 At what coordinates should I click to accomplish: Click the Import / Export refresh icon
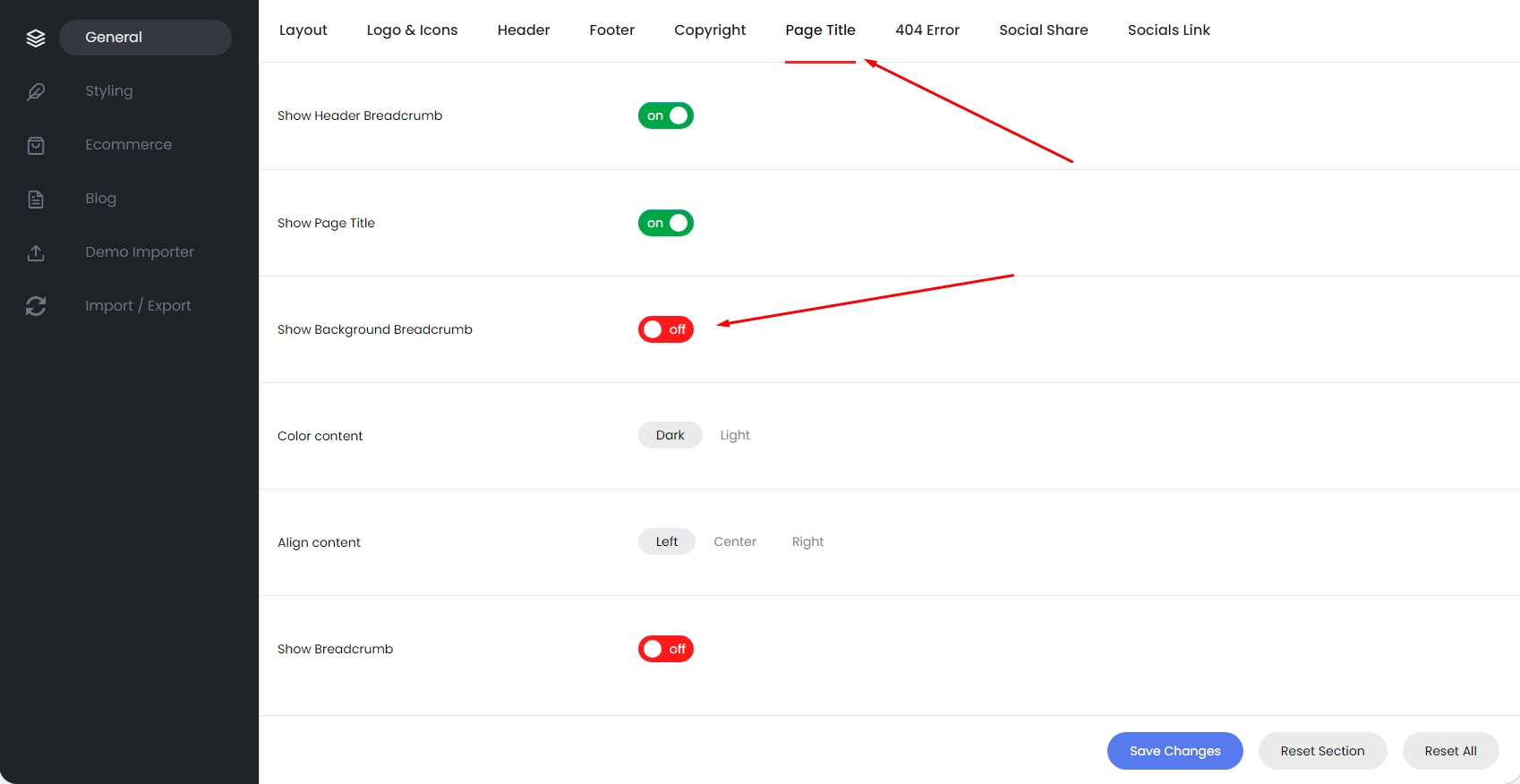36,306
